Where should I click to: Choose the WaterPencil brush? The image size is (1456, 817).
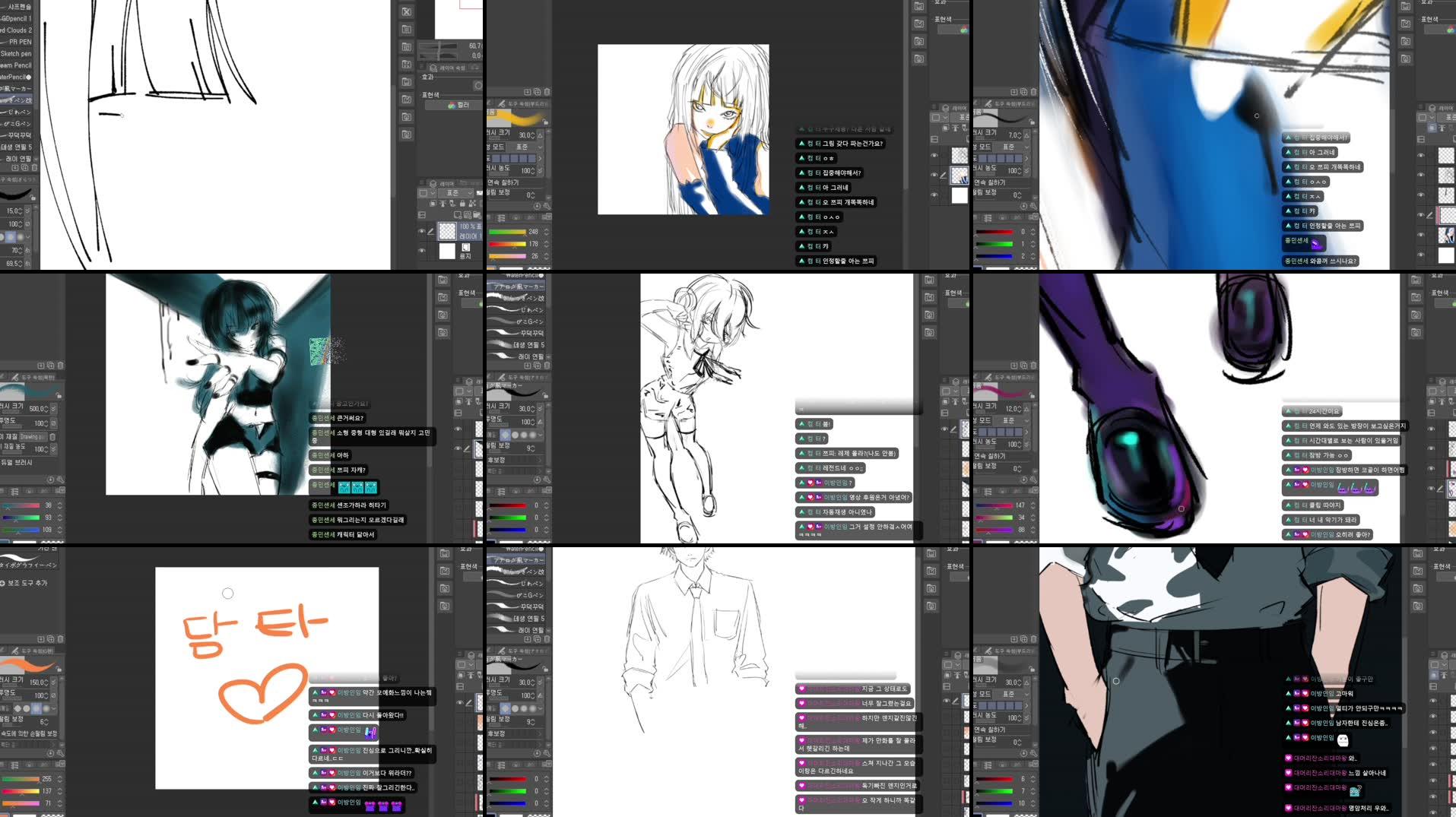coord(14,77)
